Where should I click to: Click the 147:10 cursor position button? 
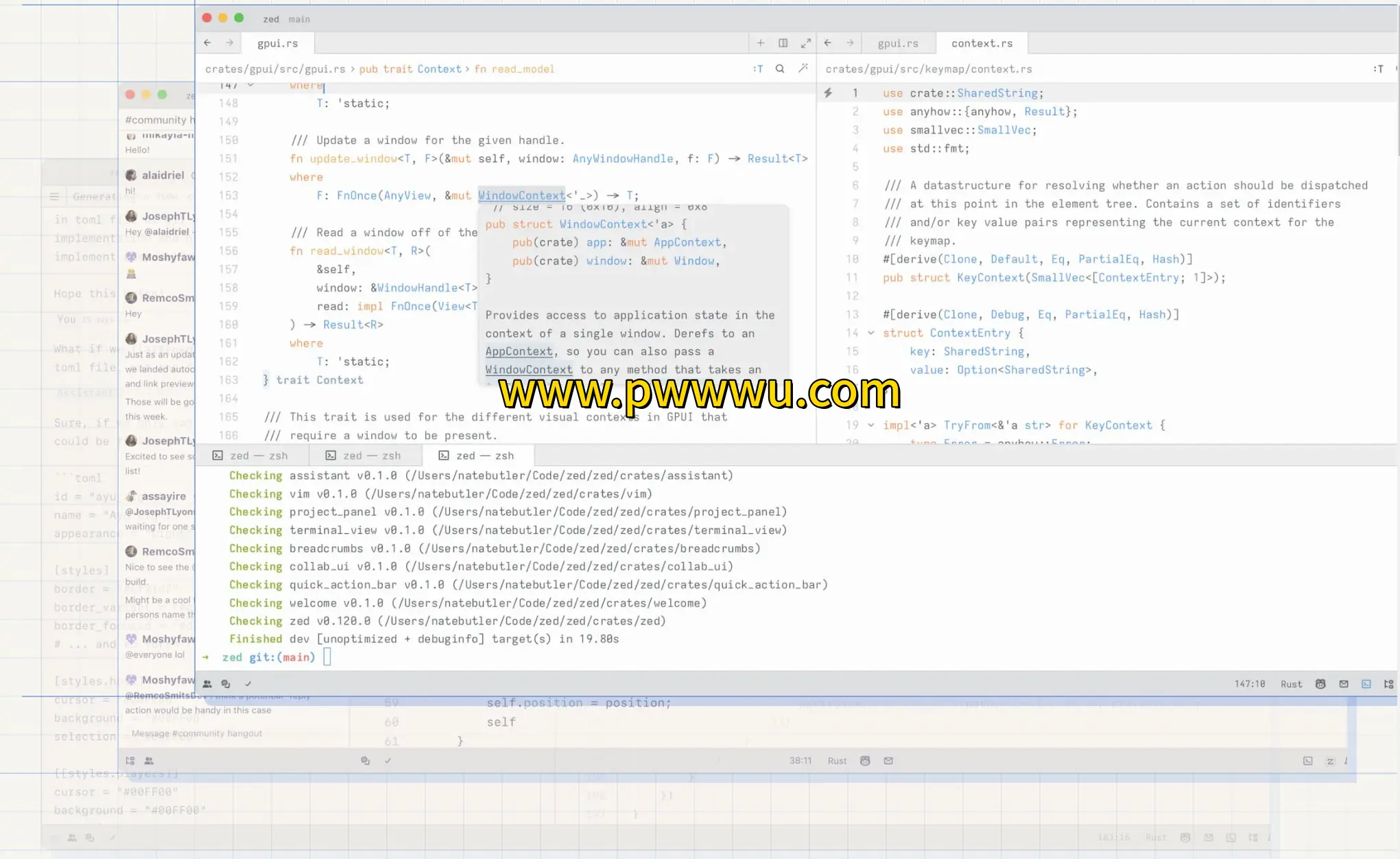[1249, 684]
